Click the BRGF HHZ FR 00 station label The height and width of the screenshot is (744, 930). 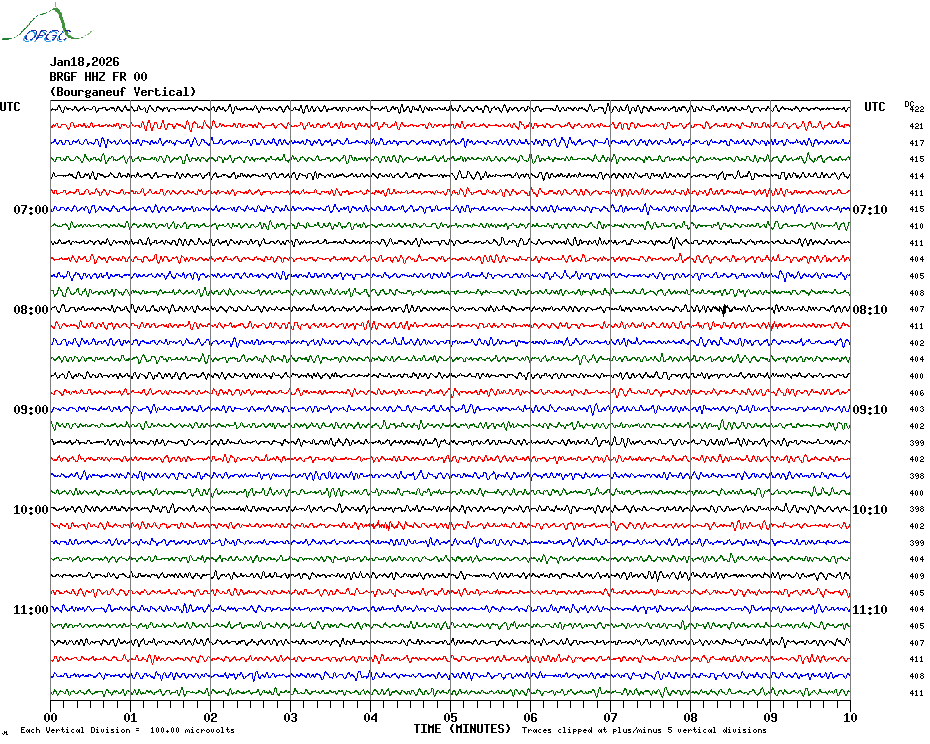98,77
